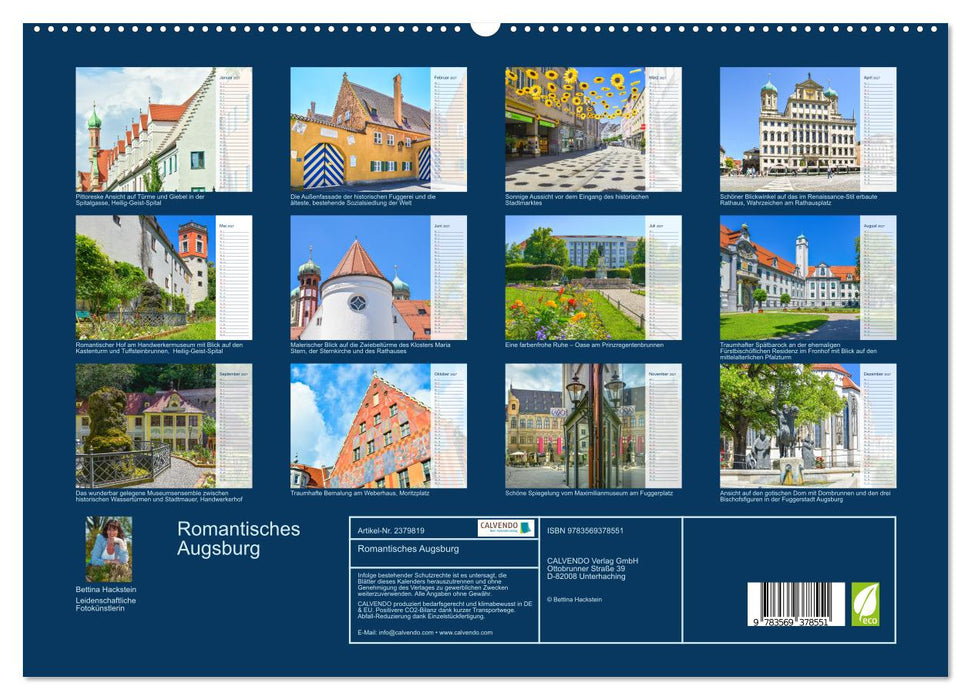Click 'CALVENDO Verlag GmbH'
971x700 pixels.
tap(593, 561)
